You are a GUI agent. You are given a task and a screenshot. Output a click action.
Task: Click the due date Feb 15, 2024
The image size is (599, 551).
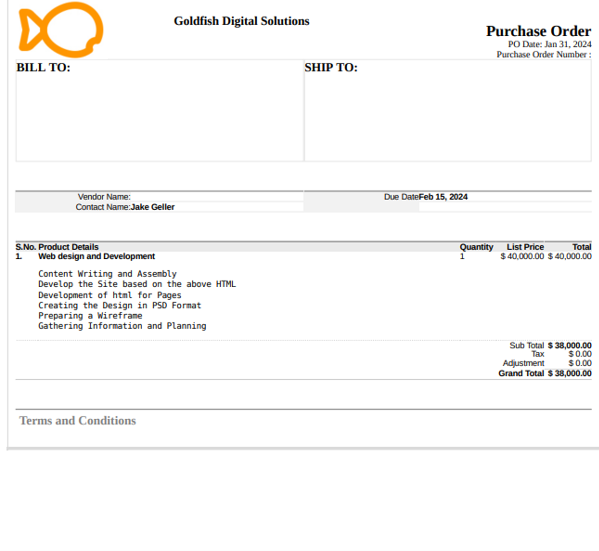click(x=443, y=197)
